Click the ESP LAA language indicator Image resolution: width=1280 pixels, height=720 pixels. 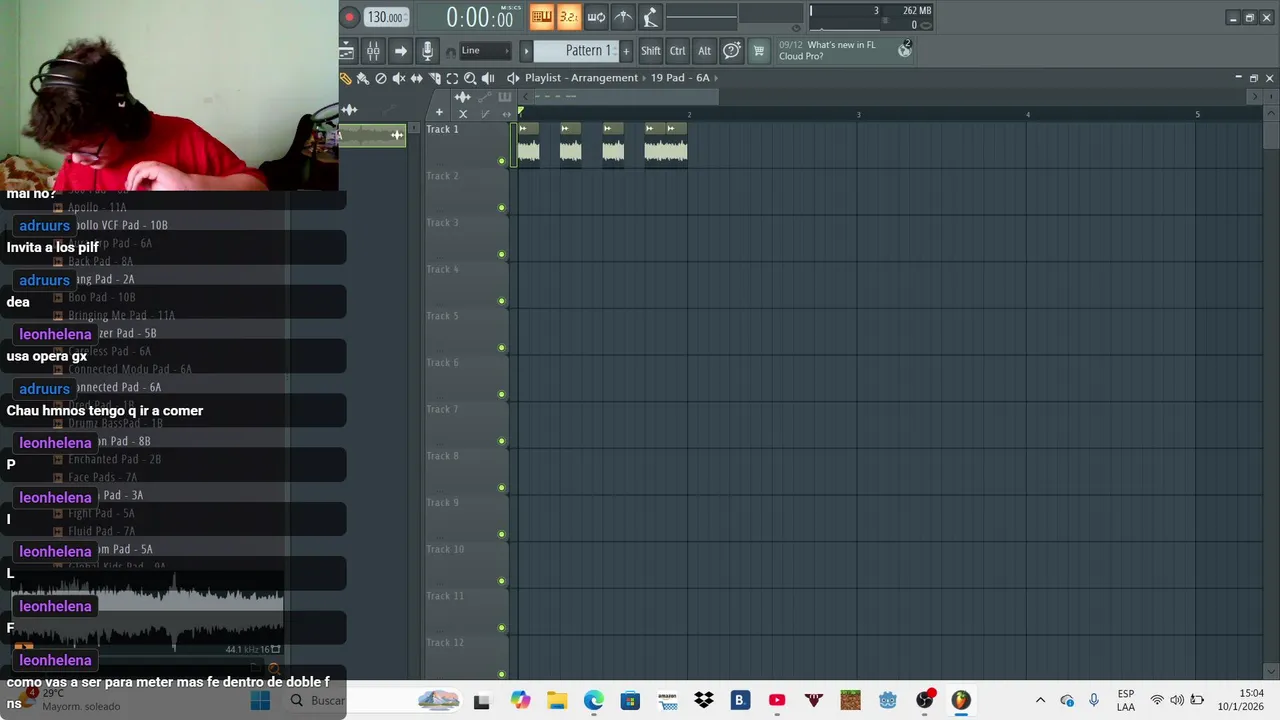[1126, 700]
